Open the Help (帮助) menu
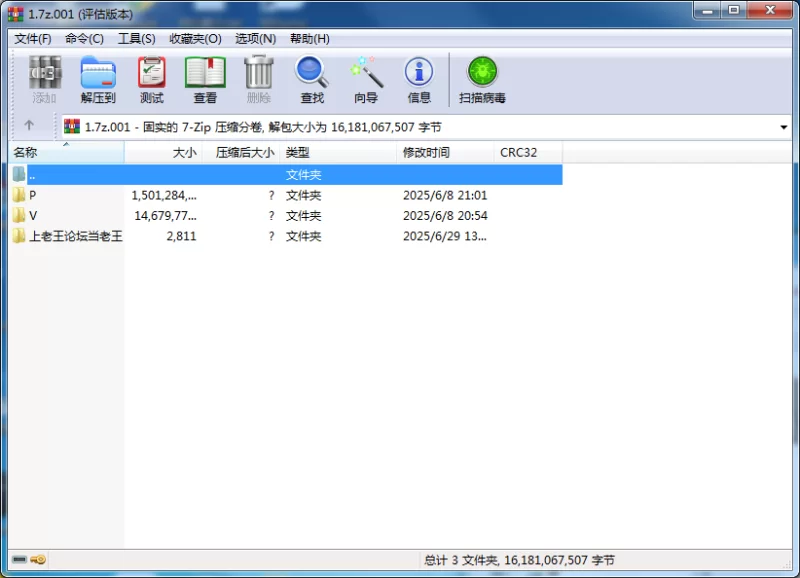 click(310, 39)
